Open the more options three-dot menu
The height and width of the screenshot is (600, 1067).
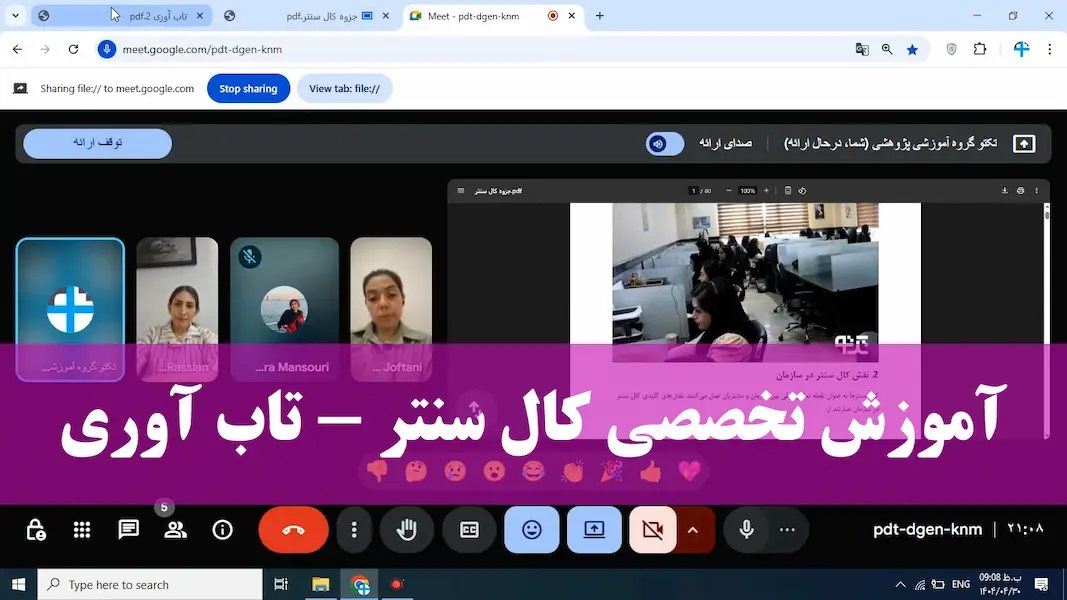[354, 530]
